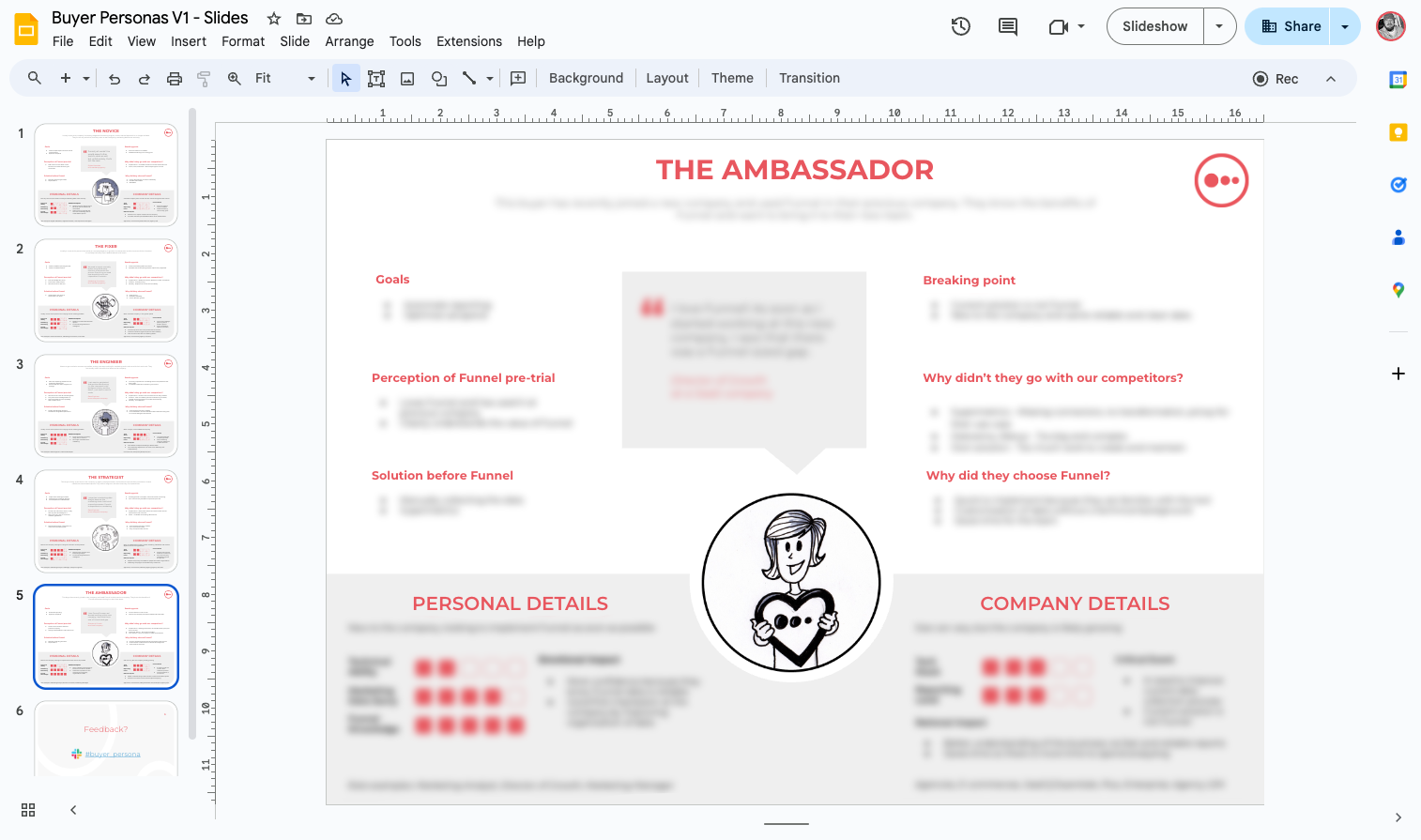The height and width of the screenshot is (840, 1421).
Task: Click the zoom magnifier tool
Action: click(x=235, y=79)
